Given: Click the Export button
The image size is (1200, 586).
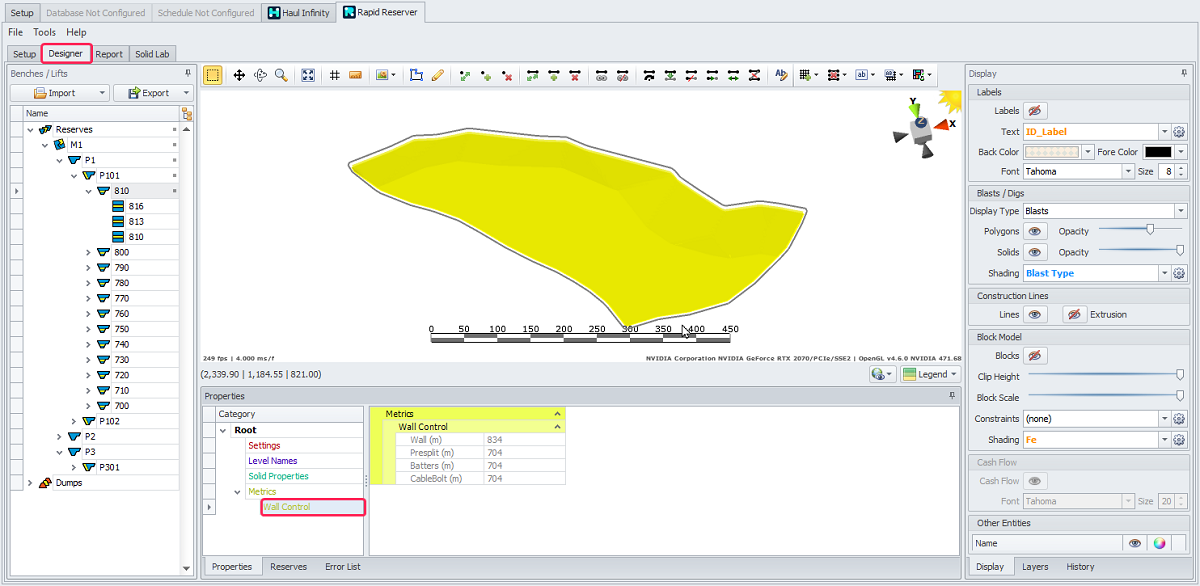Looking at the screenshot, I should pos(150,93).
